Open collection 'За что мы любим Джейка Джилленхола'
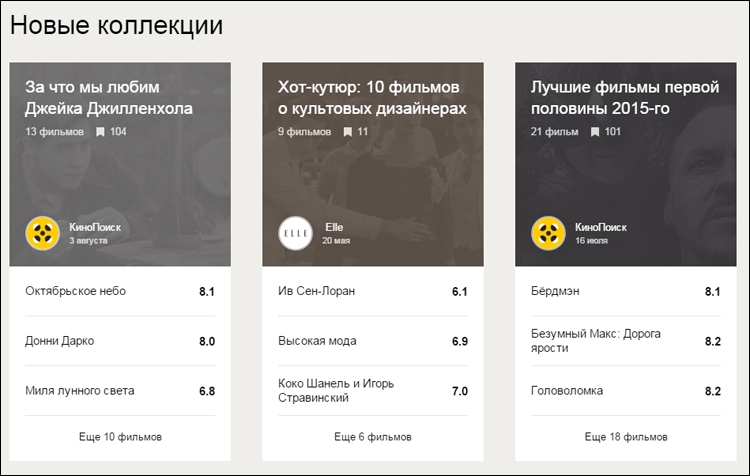The width and height of the screenshot is (750, 476). [x=109, y=98]
